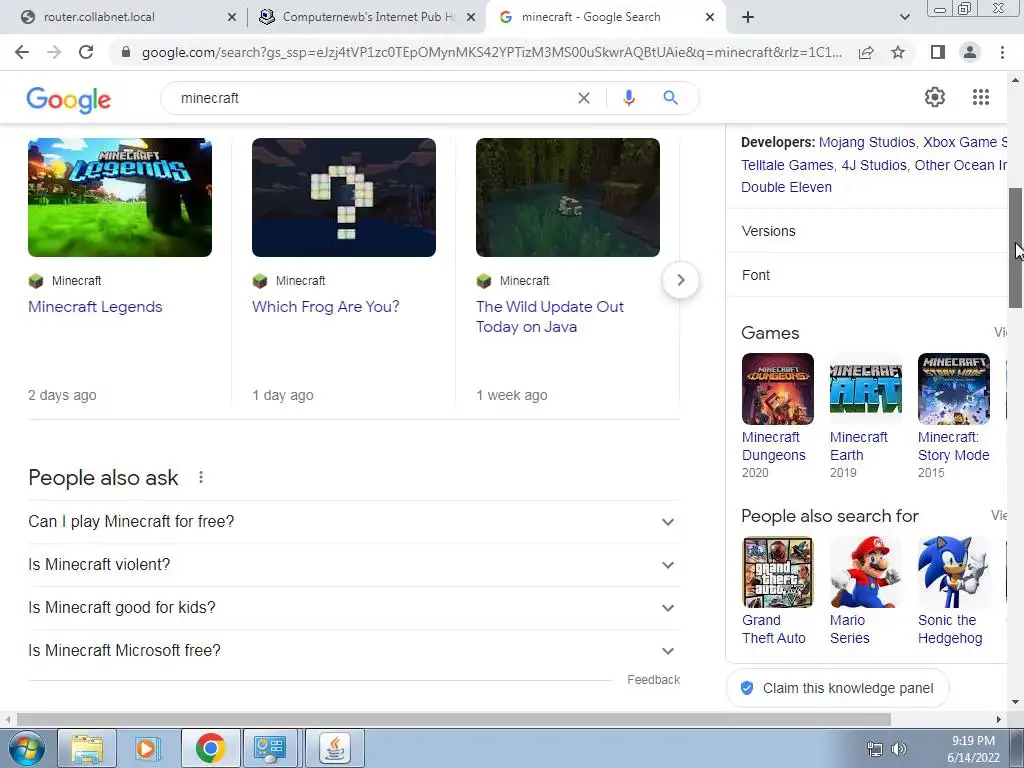
Task: Open Windows Start menu
Action: (25, 748)
